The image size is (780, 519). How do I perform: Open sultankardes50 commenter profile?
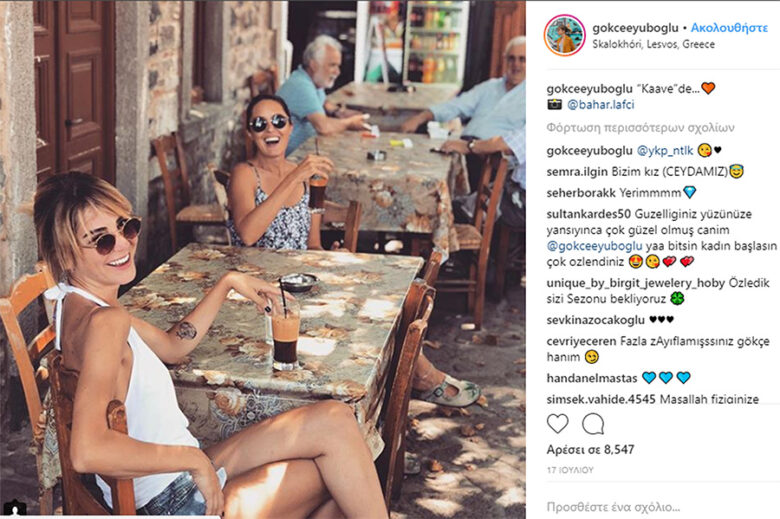click(588, 214)
